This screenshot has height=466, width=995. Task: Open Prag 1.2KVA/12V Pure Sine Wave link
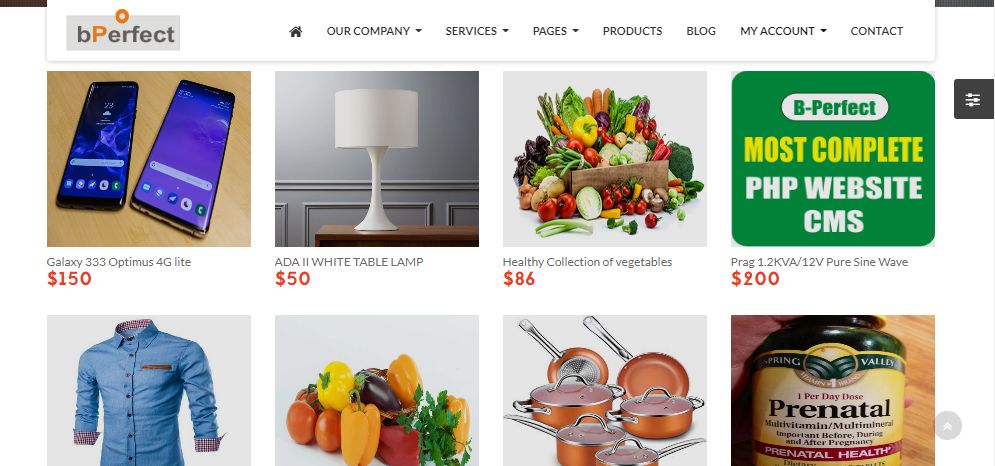(819, 262)
